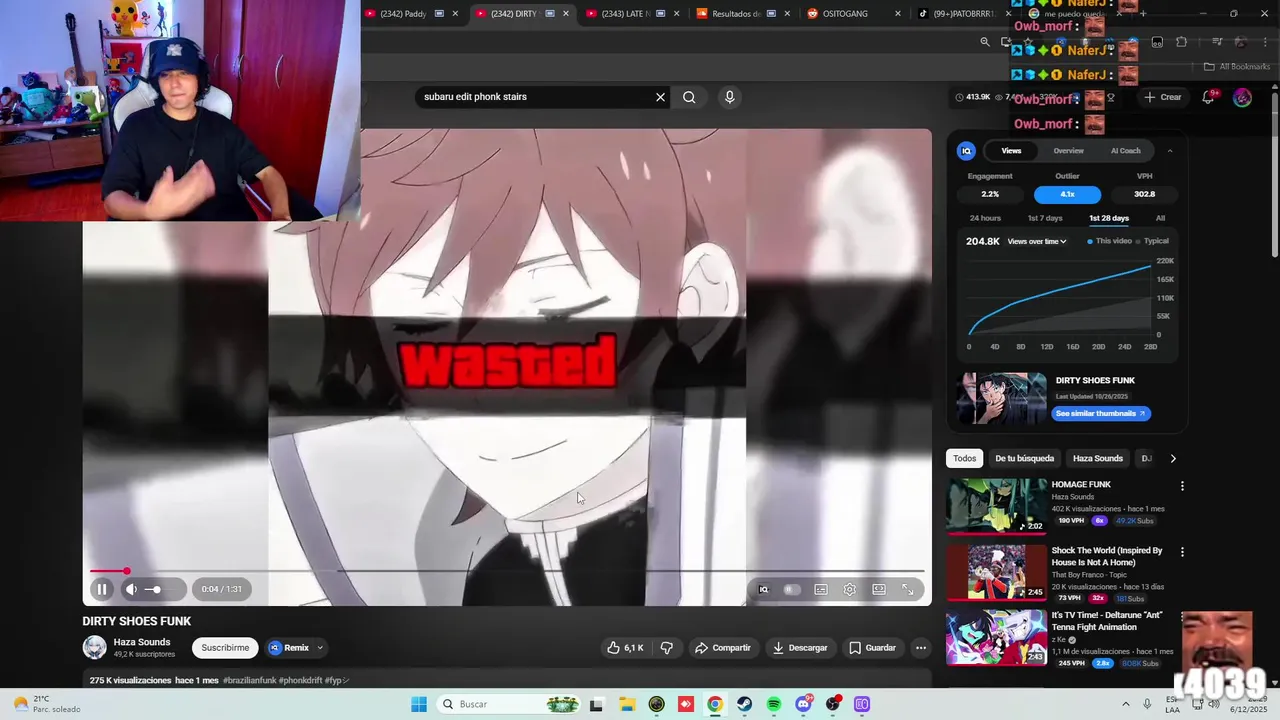Mute the video volume speaker icon
The height and width of the screenshot is (720, 1280).
pos(131,589)
